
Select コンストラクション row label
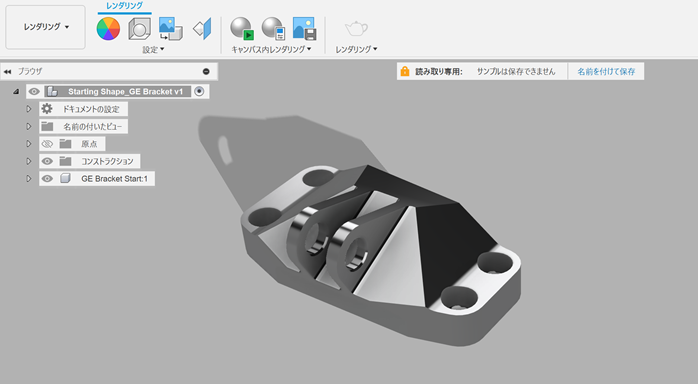107,161
